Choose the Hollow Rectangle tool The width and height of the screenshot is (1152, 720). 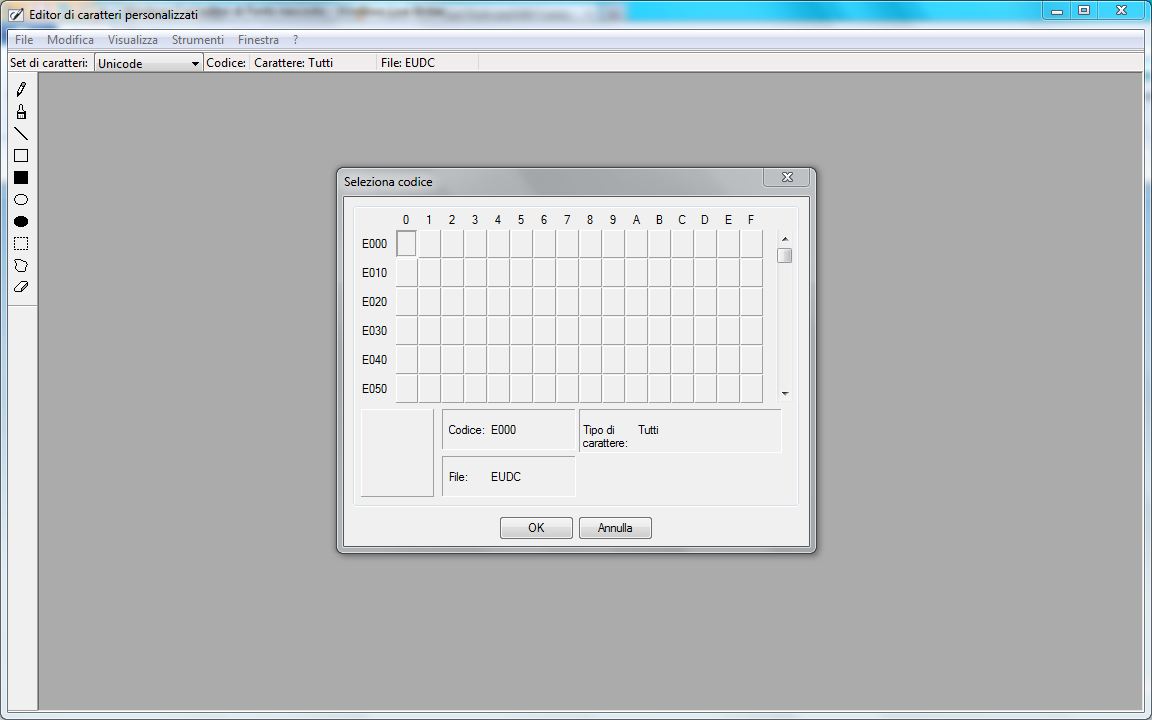(x=21, y=156)
